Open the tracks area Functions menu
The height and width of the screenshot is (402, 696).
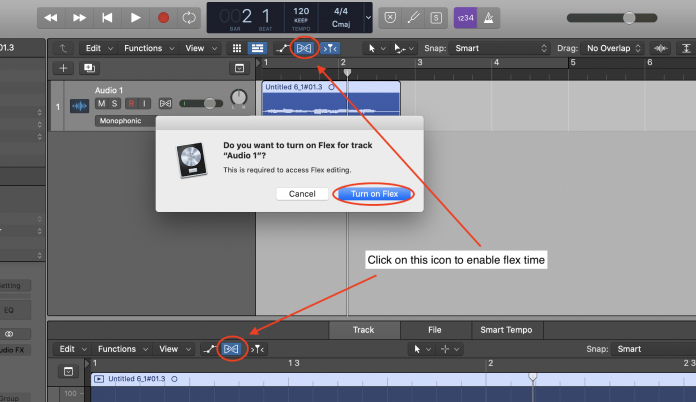149,48
